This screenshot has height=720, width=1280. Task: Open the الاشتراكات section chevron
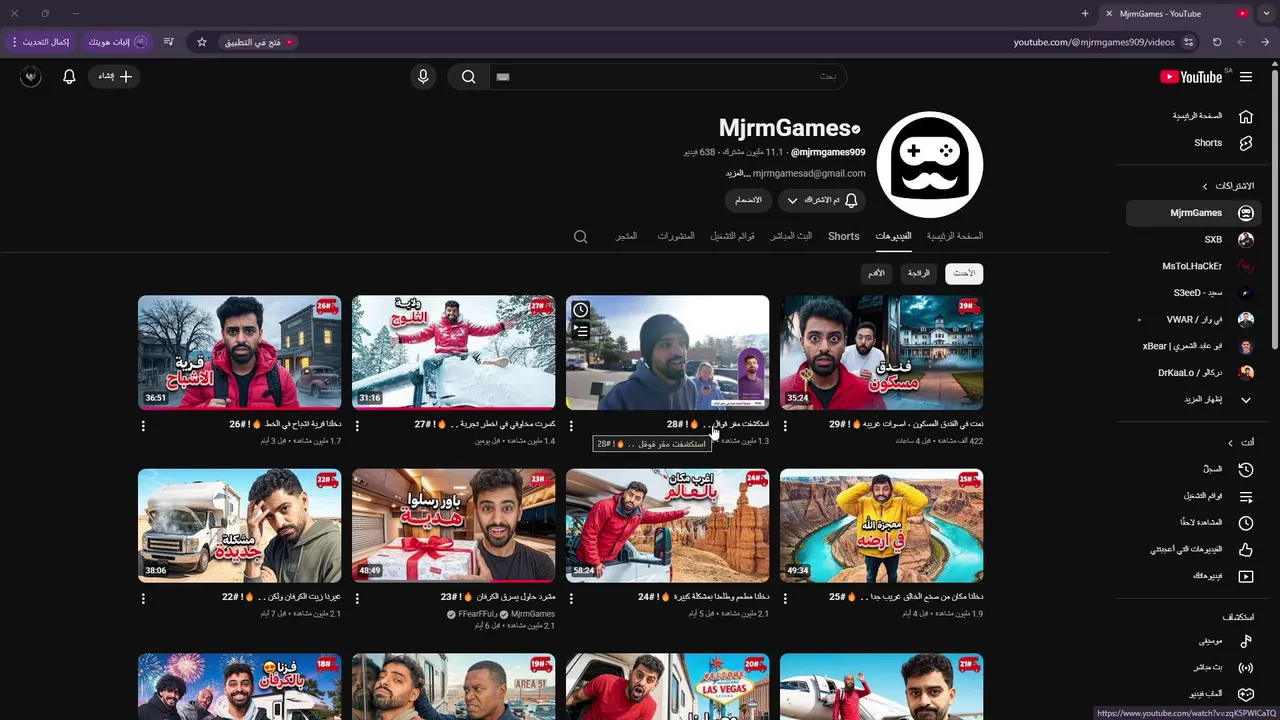click(1205, 186)
